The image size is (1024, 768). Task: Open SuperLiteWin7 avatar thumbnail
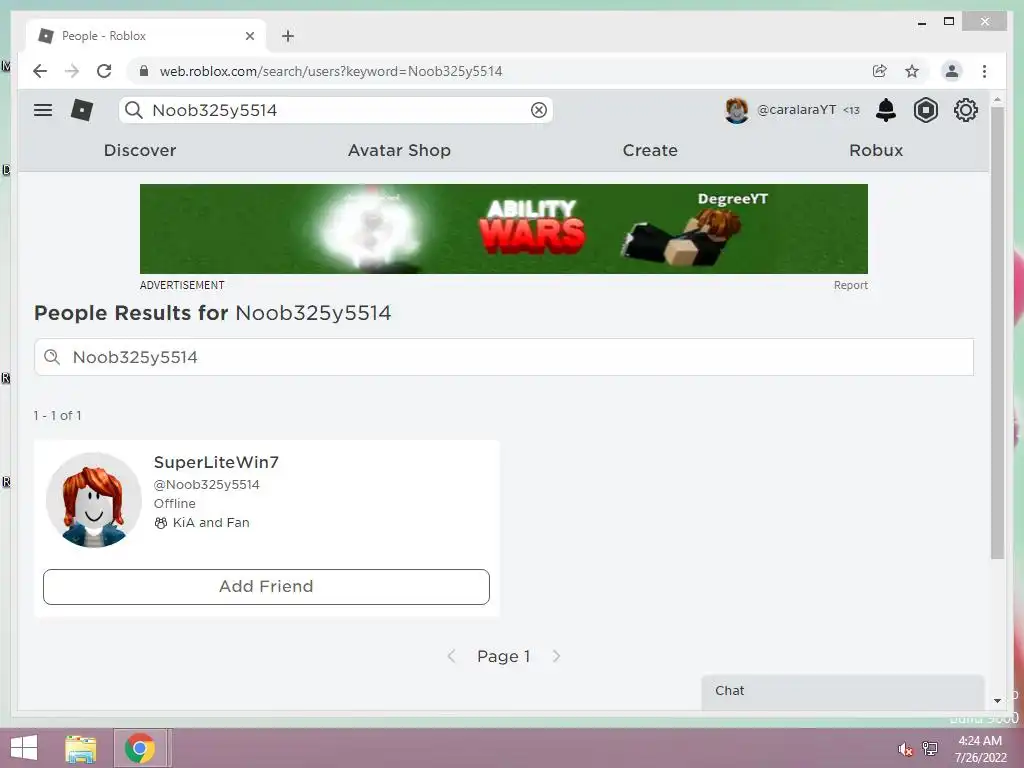(94, 500)
